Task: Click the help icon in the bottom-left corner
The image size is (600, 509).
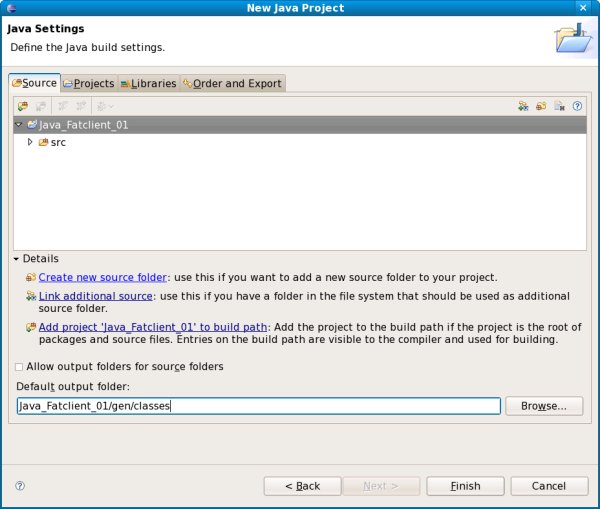Action: tap(20, 486)
